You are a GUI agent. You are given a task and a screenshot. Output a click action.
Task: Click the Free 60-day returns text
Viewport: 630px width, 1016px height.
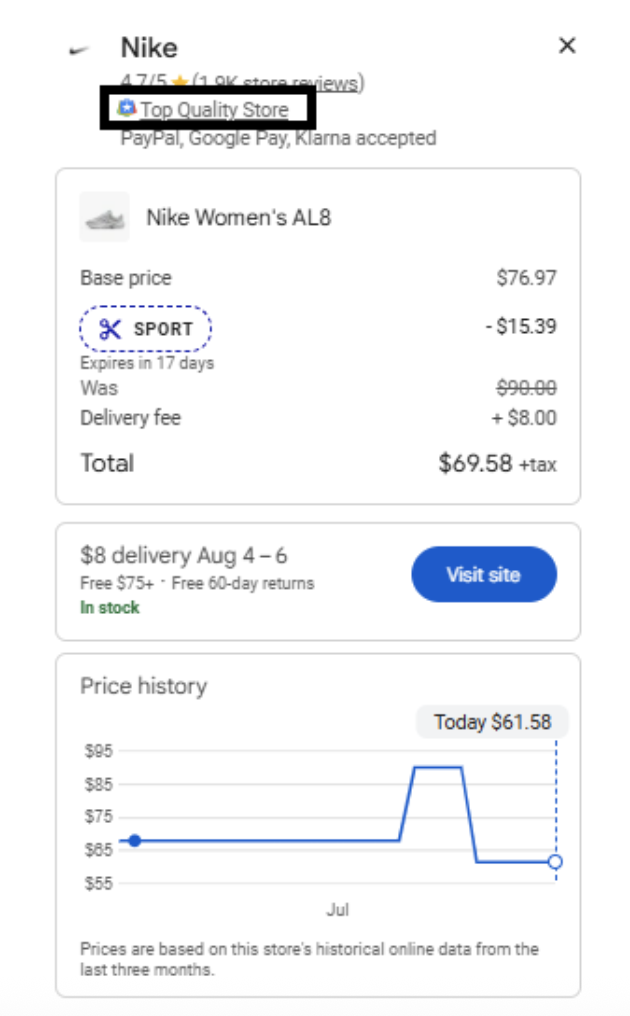pyautogui.click(x=243, y=583)
